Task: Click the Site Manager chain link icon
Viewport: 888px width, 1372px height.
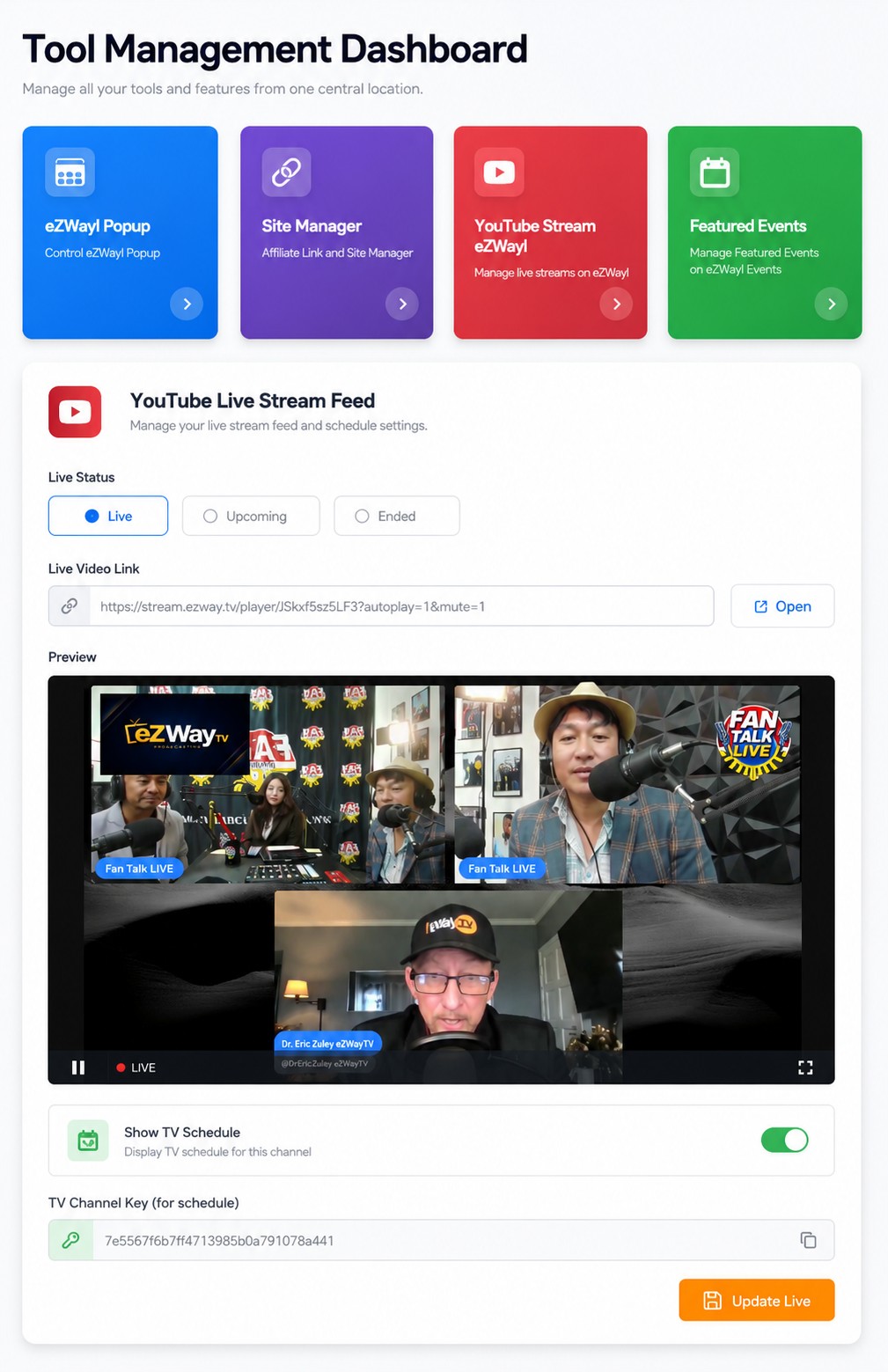Action: [286, 172]
